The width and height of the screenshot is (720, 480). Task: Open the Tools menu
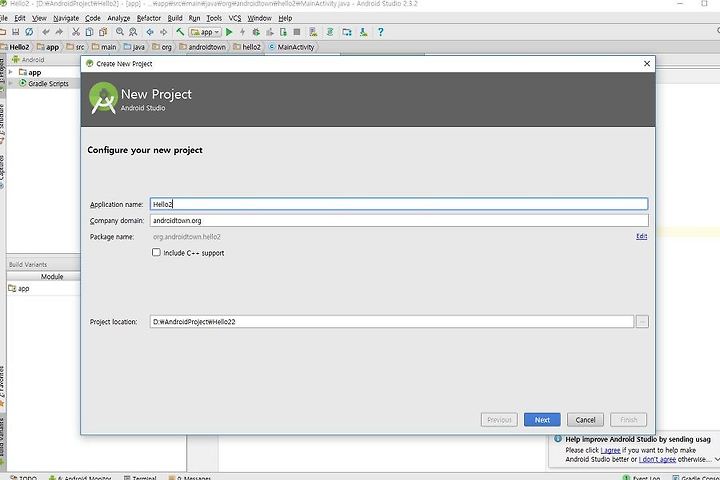pyautogui.click(x=214, y=18)
